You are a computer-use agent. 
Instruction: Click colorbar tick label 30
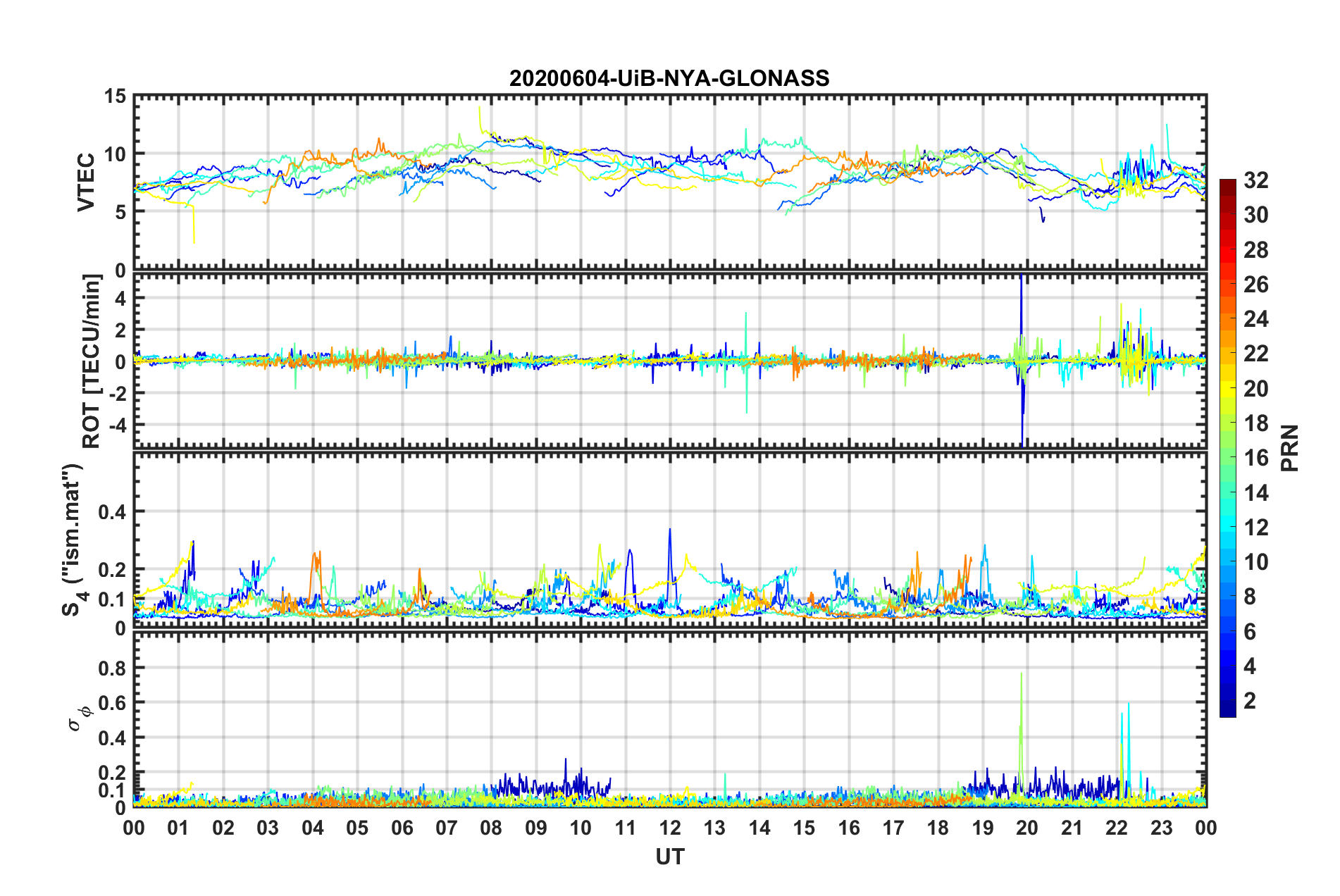[x=1255, y=215]
